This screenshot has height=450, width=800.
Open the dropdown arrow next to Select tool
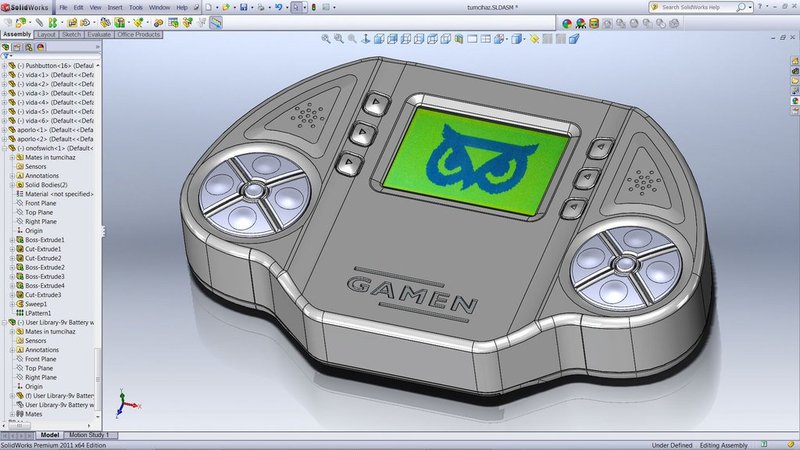click(x=305, y=8)
